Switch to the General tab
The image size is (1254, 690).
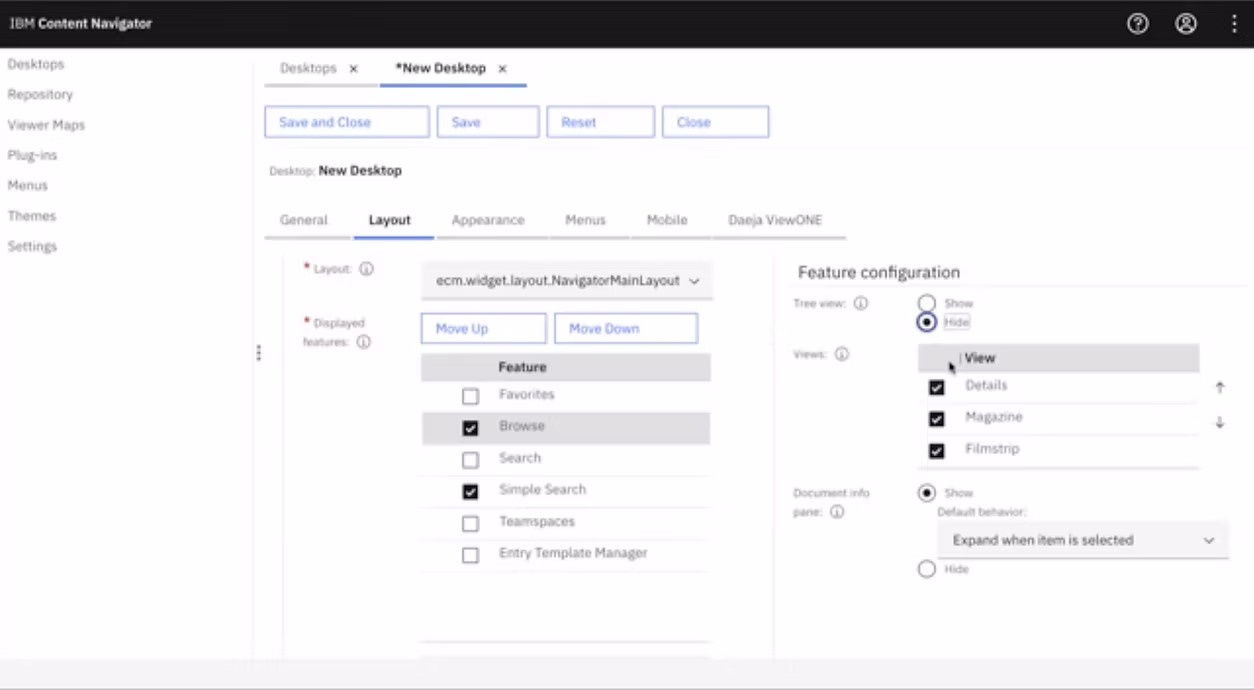coord(304,220)
